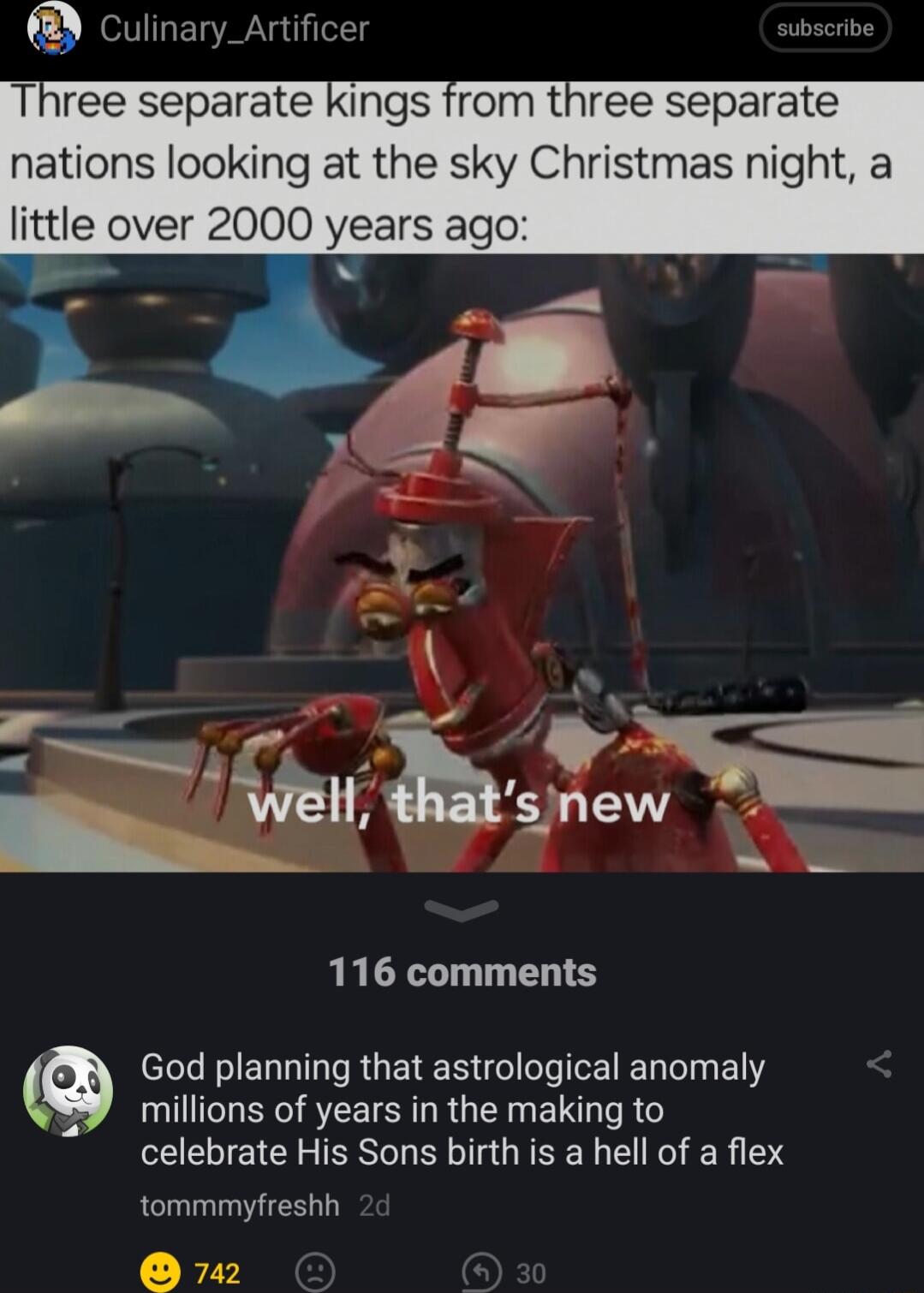This screenshot has height=1293, width=924.
Task: Open the 30 replies count
Action: point(531,1273)
